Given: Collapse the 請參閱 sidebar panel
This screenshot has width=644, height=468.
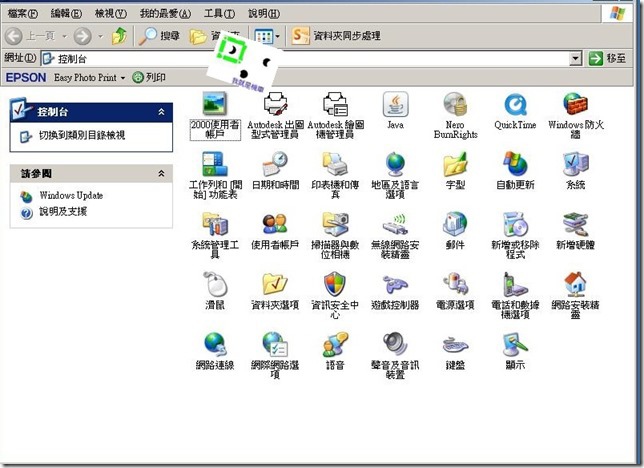Looking at the screenshot, I should click(161, 173).
